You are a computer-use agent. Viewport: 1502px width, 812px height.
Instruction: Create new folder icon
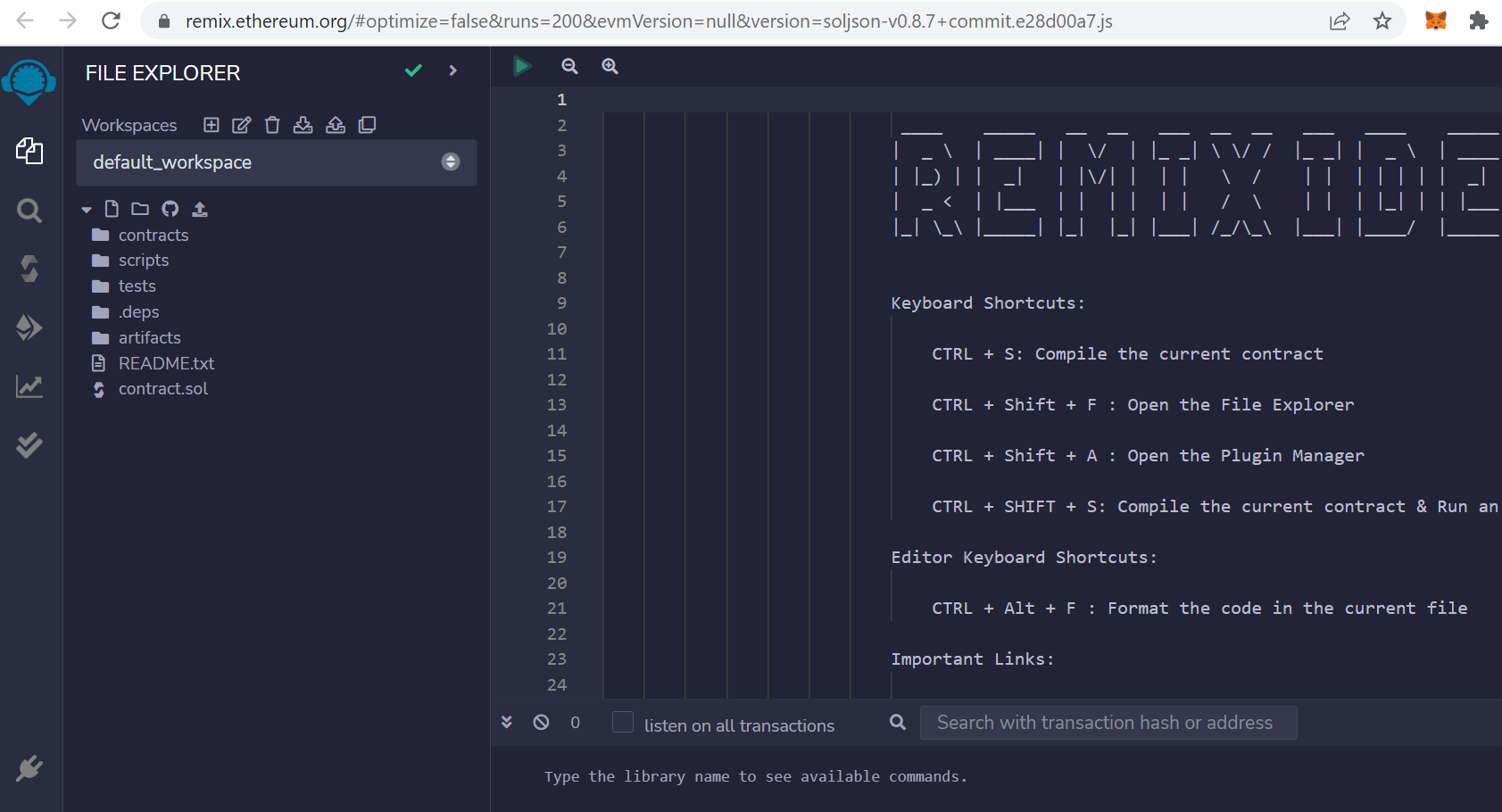point(140,209)
